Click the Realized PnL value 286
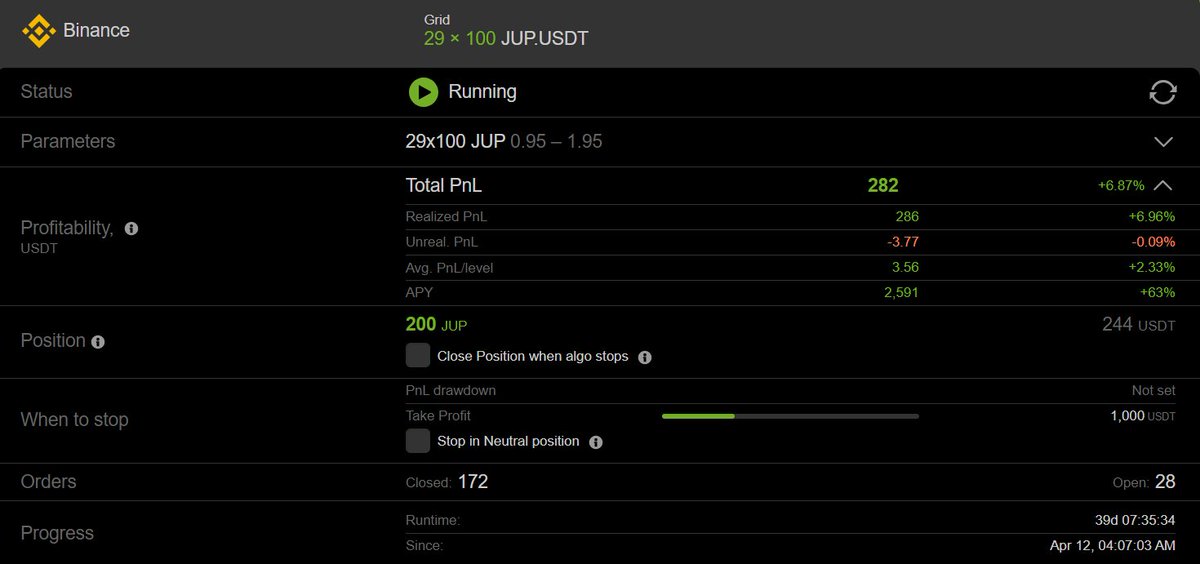This screenshot has width=1200, height=564. tap(907, 216)
